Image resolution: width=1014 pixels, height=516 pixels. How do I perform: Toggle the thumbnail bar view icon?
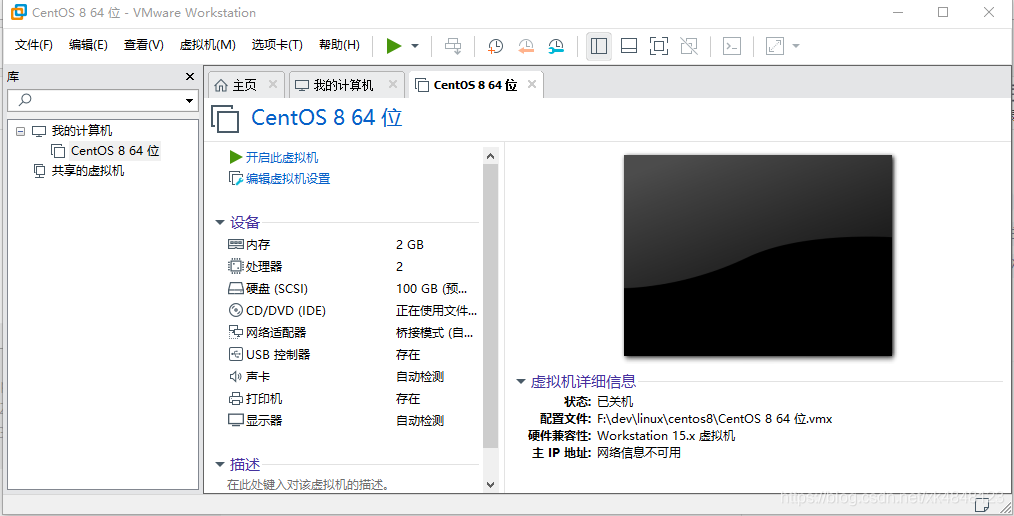point(629,46)
